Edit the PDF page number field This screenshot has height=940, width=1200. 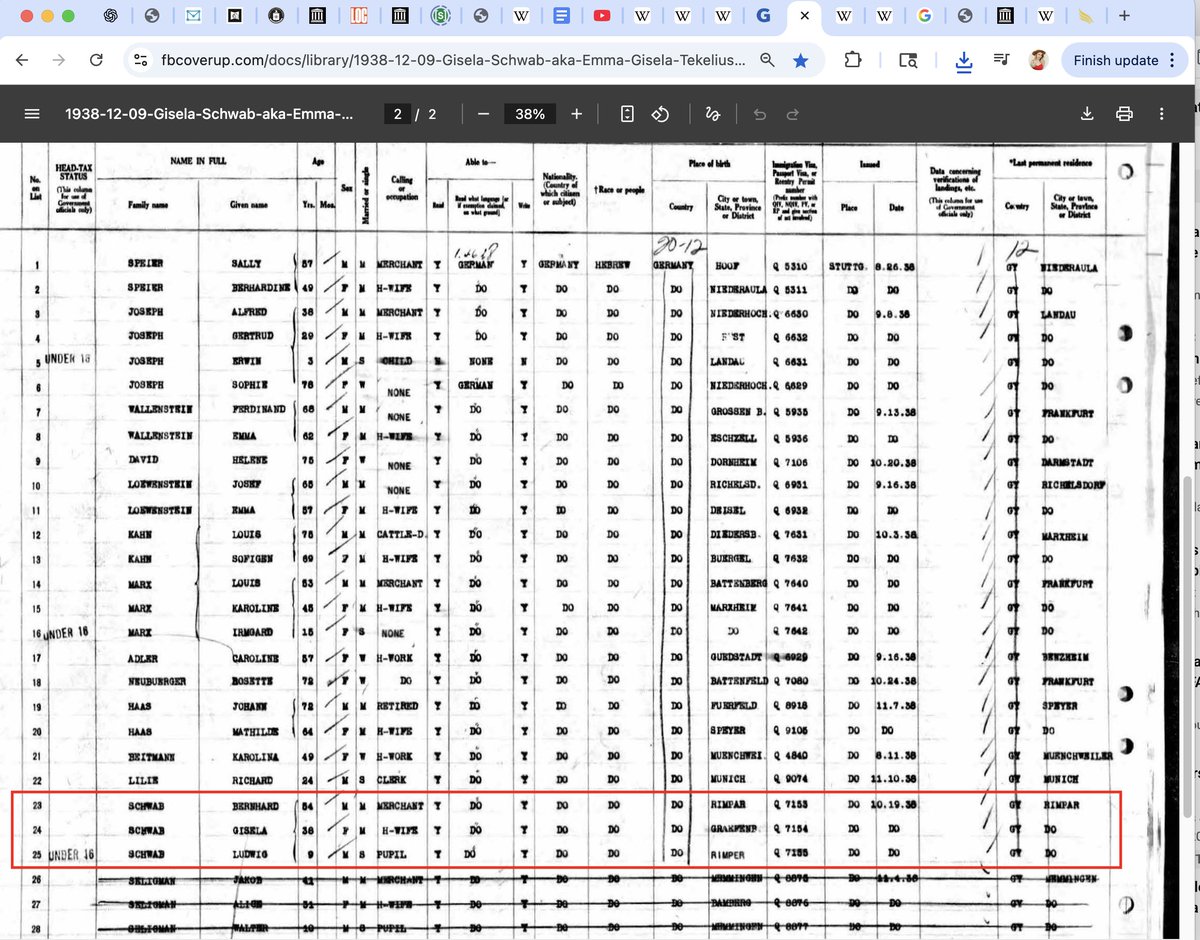click(x=397, y=114)
